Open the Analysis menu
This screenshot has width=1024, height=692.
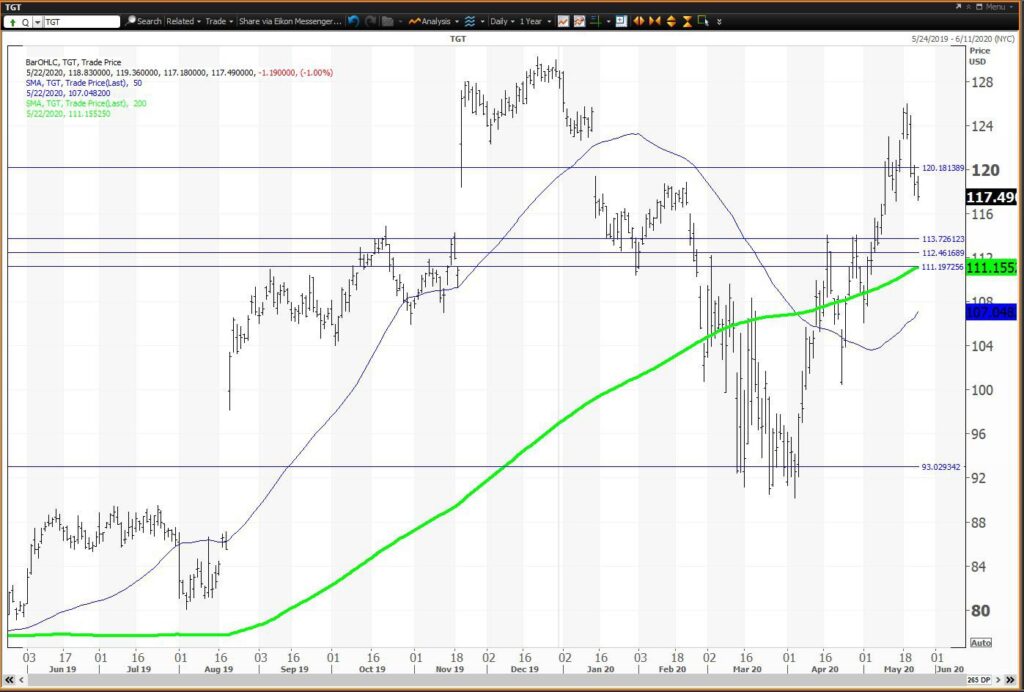tap(434, 22)
